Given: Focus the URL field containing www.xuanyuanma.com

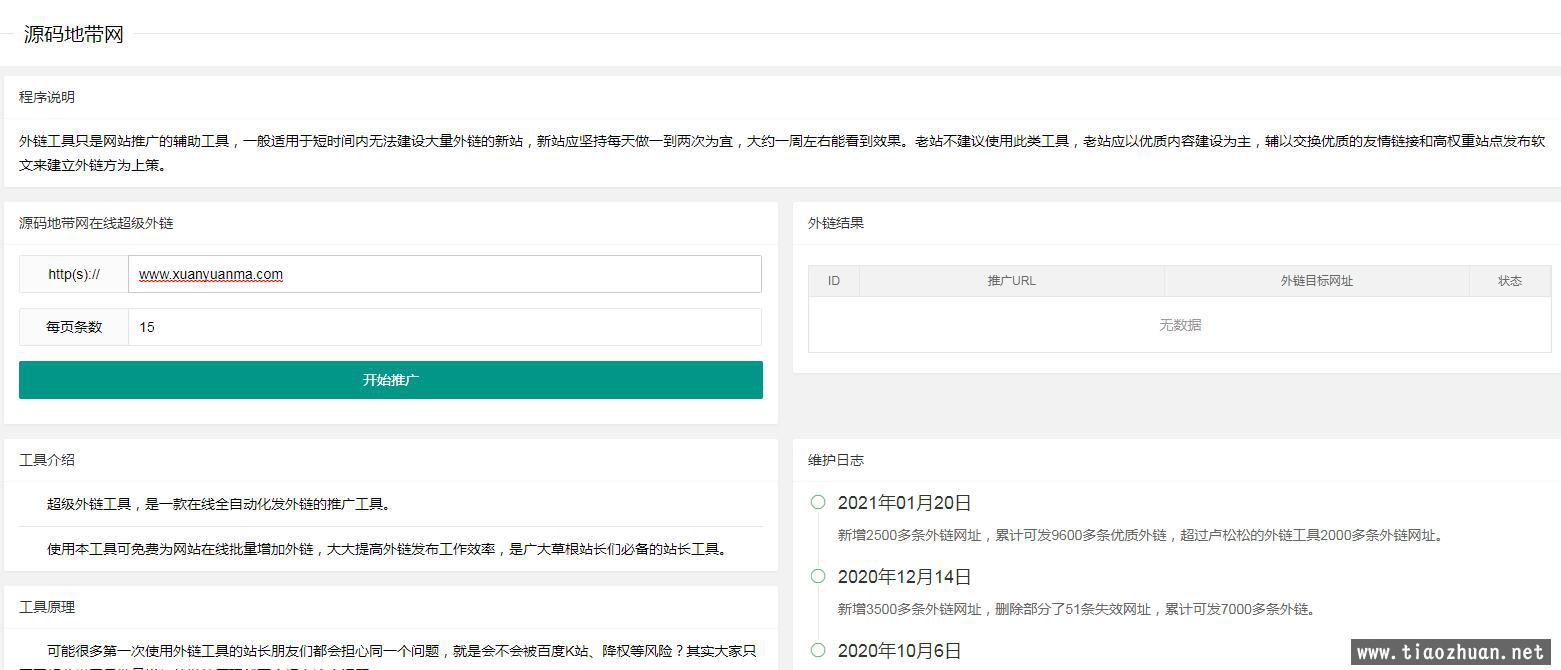Looking at the screenshot, I should (x=445, y=274).
